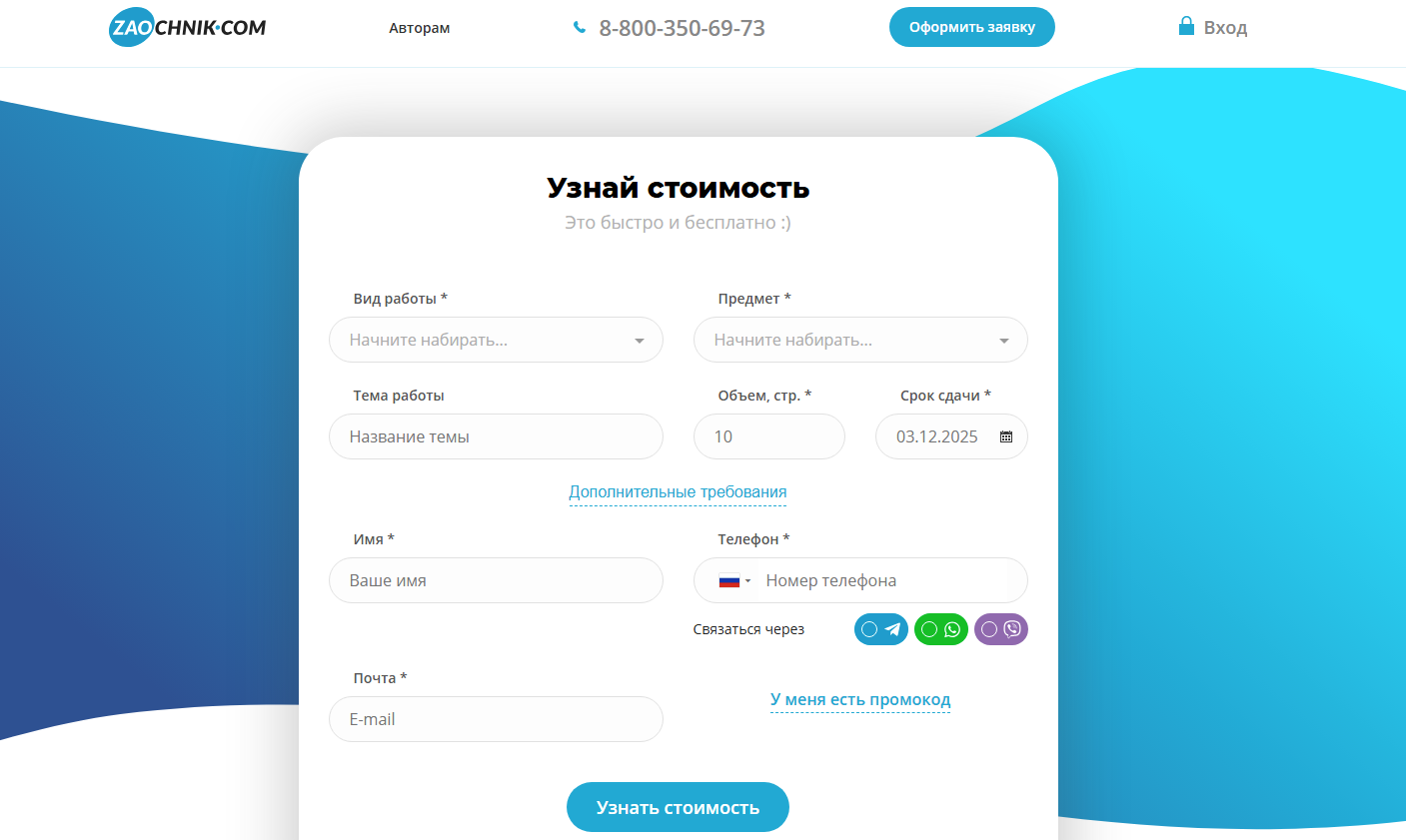Click the Russian flag icon
1406x840 pixels.
[728, 580]
